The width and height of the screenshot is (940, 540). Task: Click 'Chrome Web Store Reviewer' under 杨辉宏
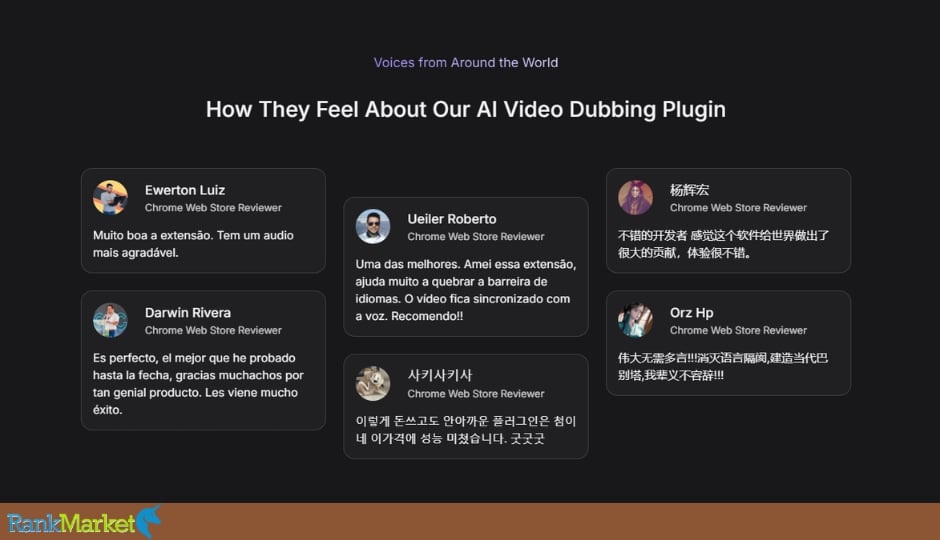[738, 207]
